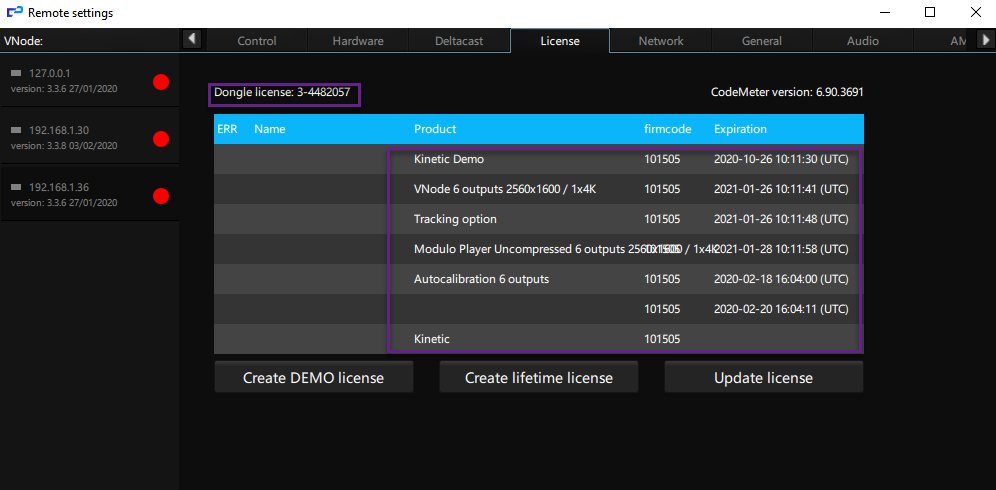
Task: Sort by the Product column header
Action: tap(435, 129)
